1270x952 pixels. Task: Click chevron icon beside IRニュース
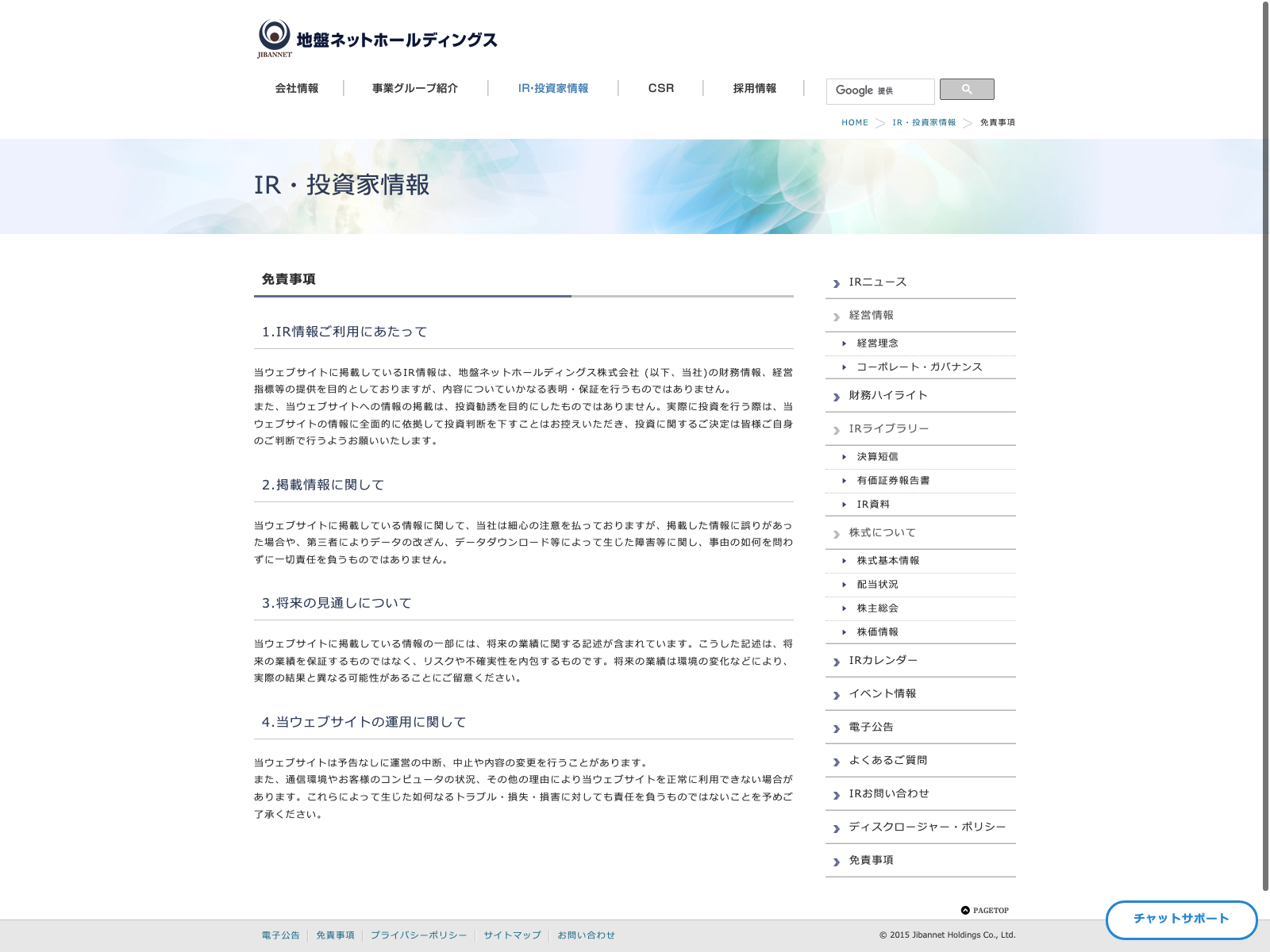point(837,283)
